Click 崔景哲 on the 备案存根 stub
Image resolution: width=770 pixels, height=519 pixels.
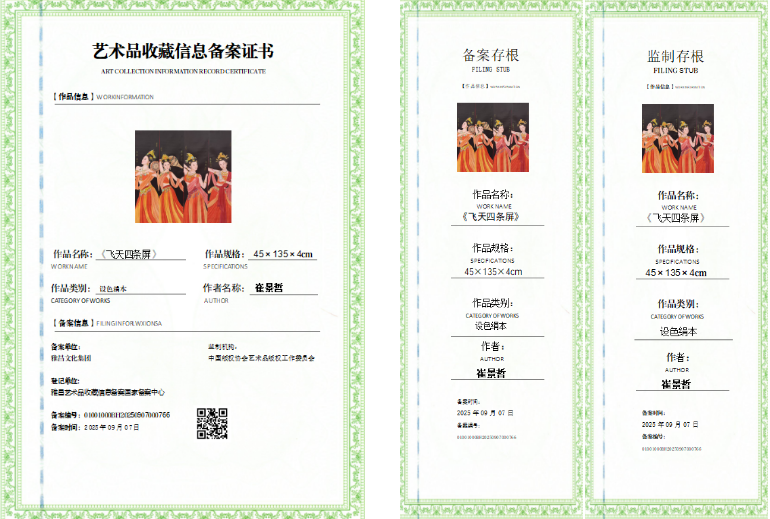[491, 373]
